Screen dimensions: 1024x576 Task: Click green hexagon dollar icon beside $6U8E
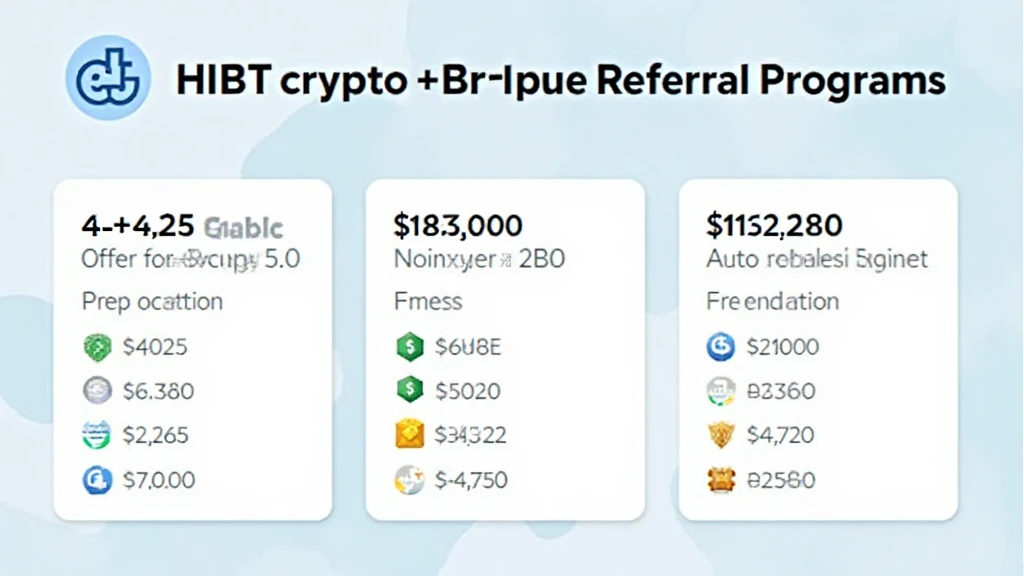point(410,347)
